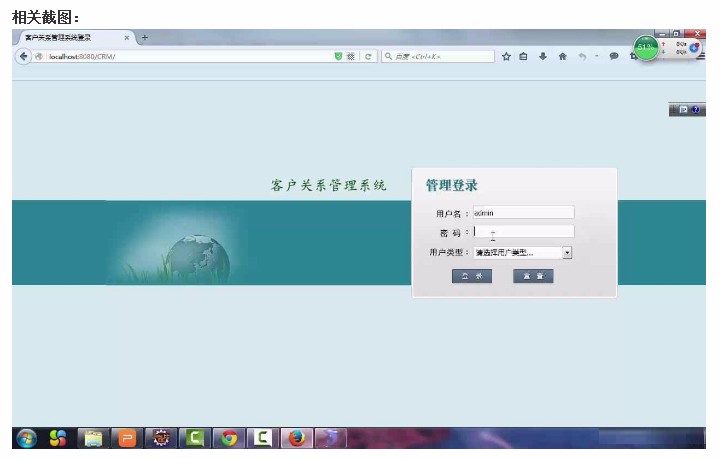The width and height of the screenshot is (720, 459).
Task: Reload the page with the refresh icon
Action: (x=368, y=56)
